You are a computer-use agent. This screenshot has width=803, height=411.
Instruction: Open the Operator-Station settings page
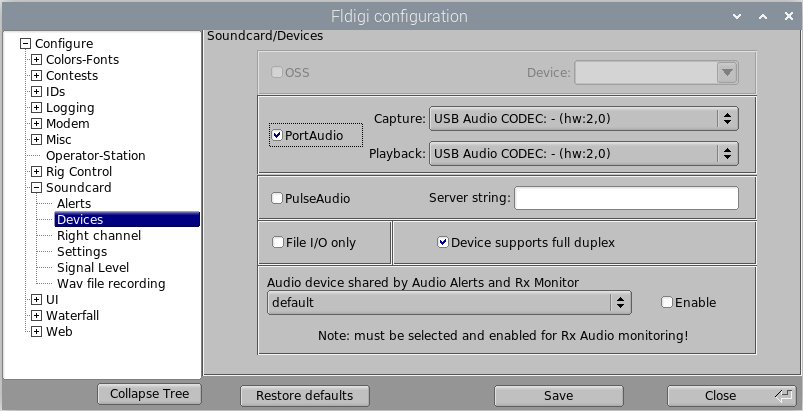pos(95,156)
